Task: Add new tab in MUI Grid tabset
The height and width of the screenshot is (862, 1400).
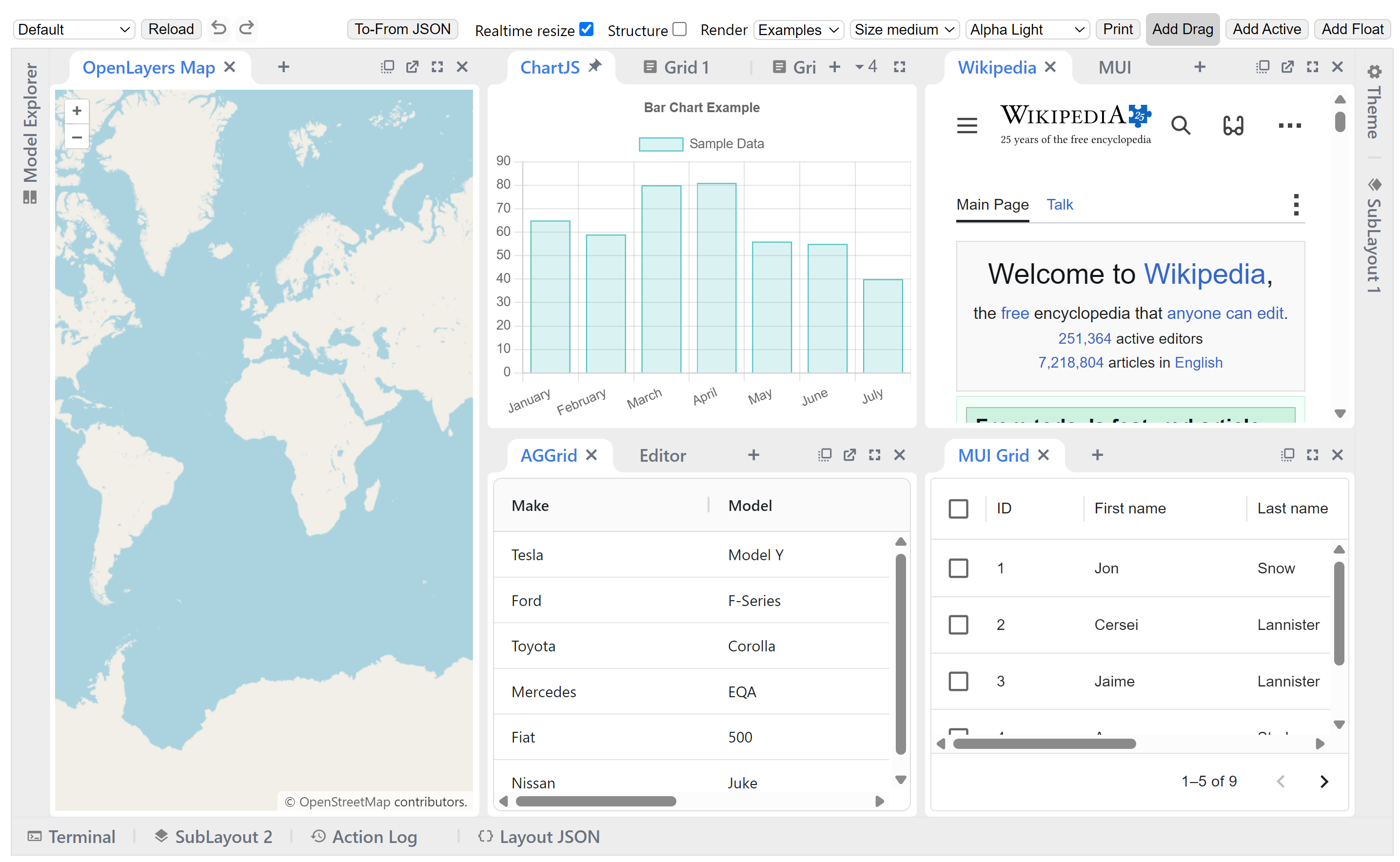Action: (1097, 455)
